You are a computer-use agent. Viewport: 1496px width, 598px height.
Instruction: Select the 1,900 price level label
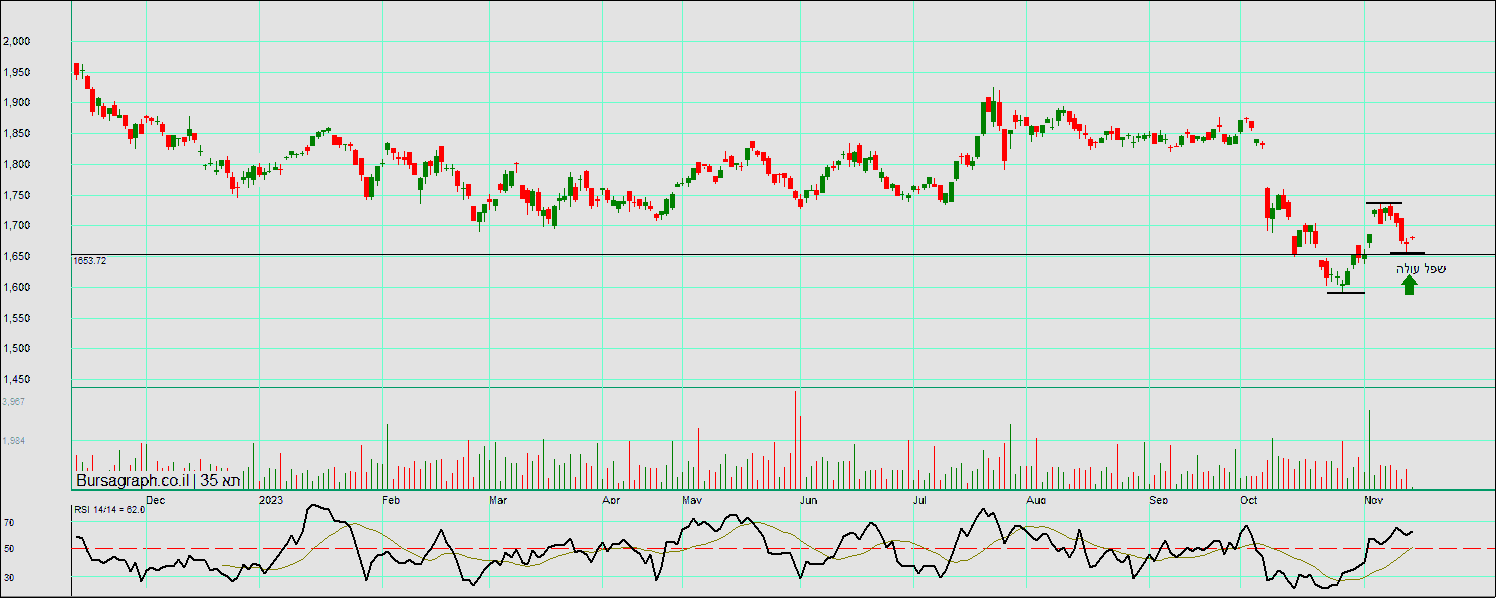[17, 102]
